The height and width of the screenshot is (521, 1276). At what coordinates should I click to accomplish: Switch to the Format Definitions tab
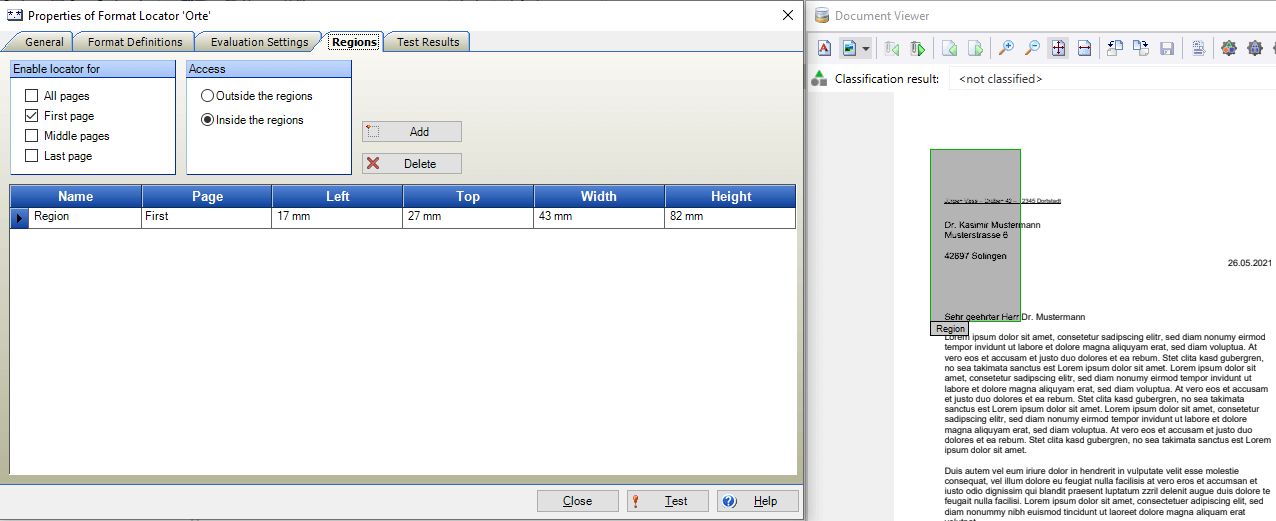[135, 42]
